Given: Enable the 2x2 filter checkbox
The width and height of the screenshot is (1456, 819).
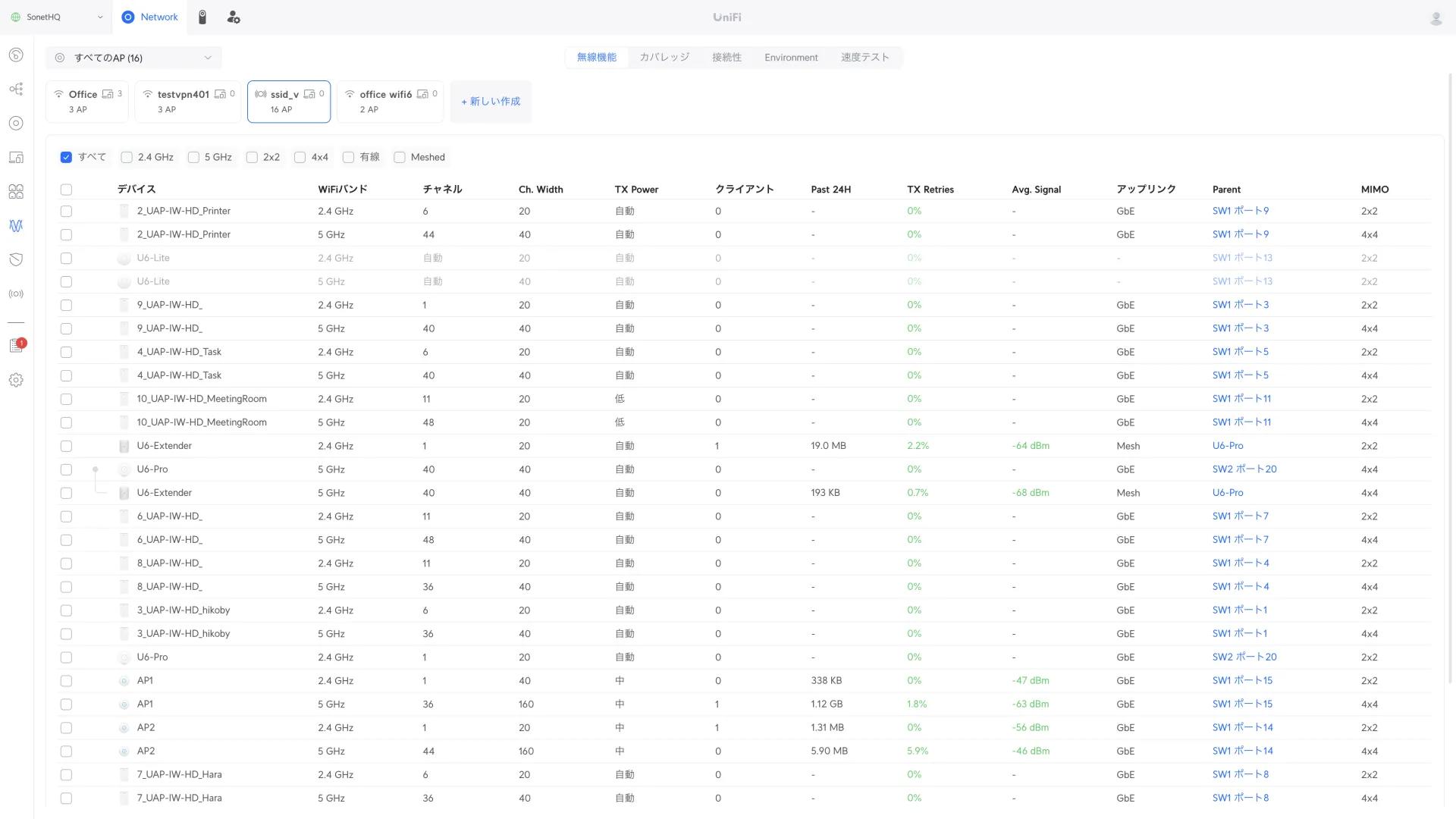Looking at the screenshot, I should [x=252, y=157].
